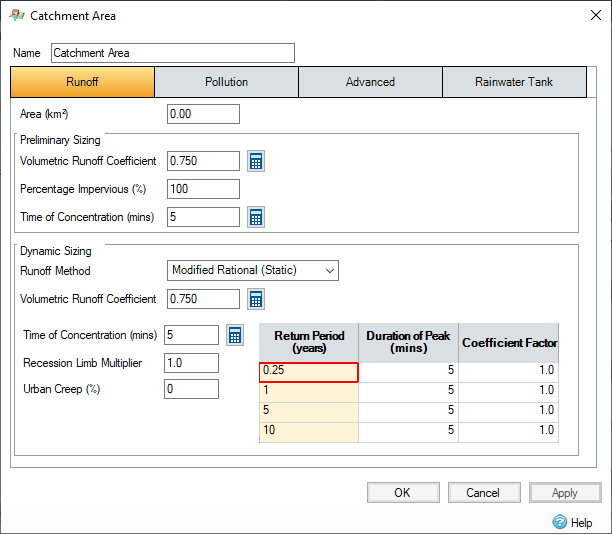
Task: Open the Advanced tab
Action: [x=370, y=82]
